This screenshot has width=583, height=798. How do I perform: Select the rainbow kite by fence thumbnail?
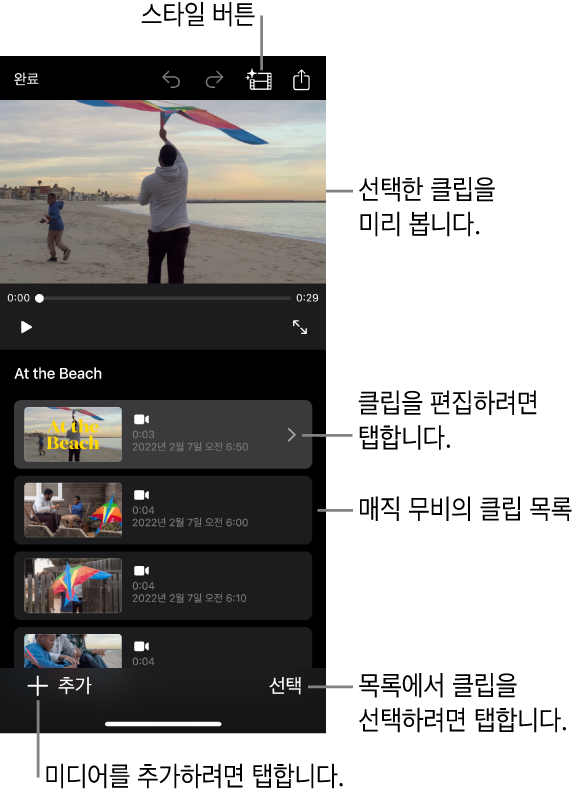[x=73, y=586]
